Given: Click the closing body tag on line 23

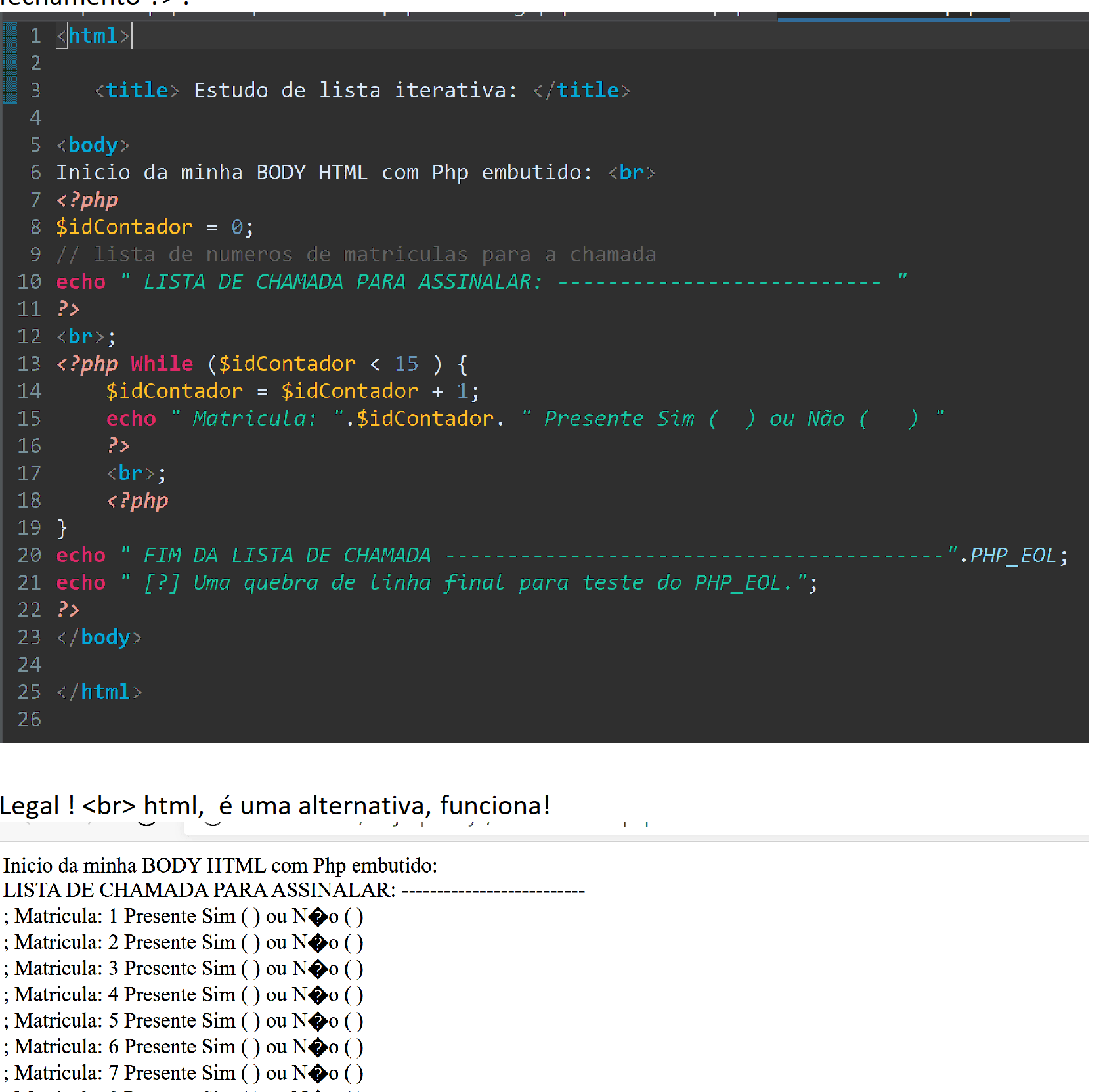Looking at the screenshot, I should [99, 638].
